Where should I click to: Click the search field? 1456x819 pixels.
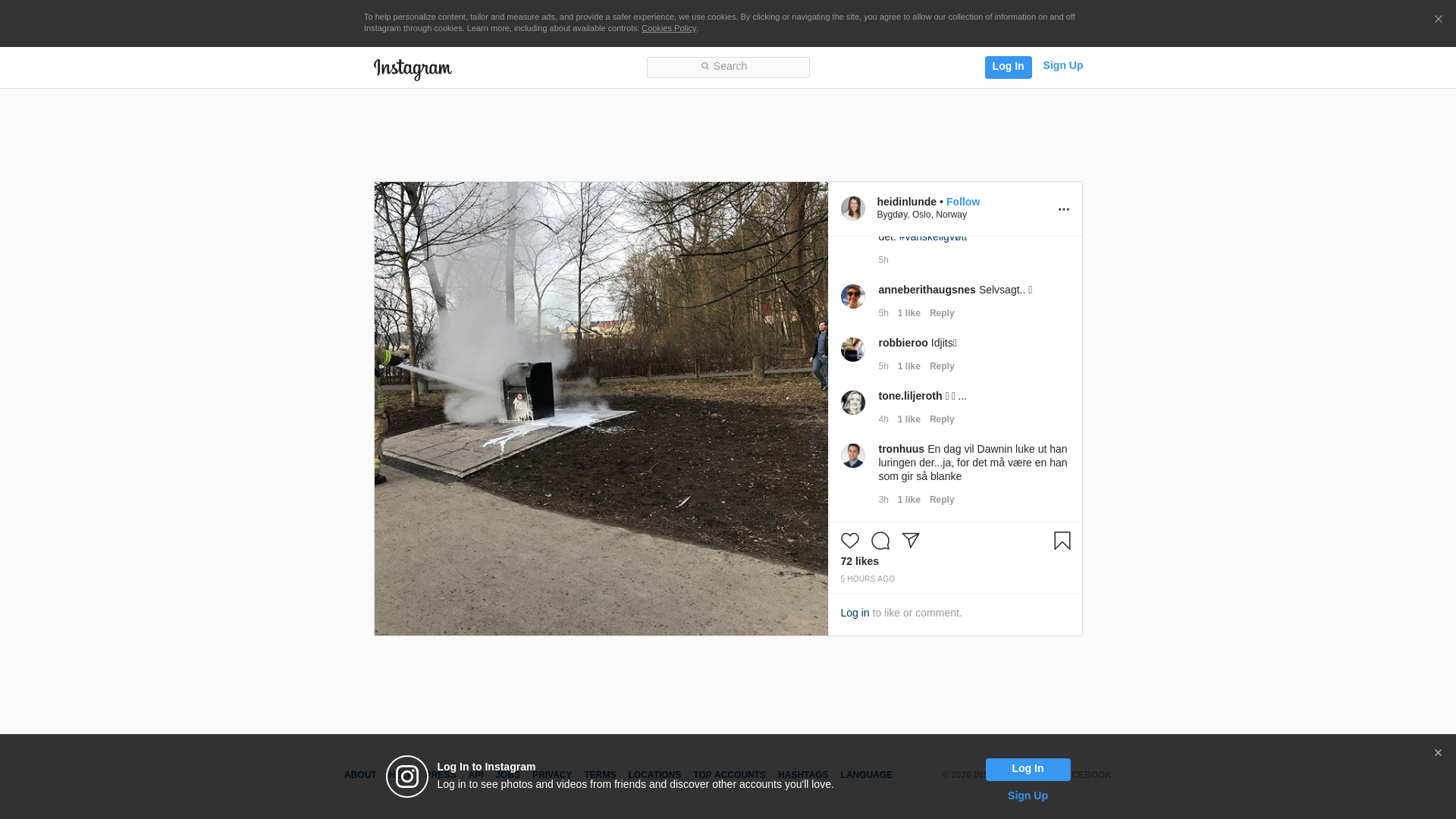[x=728, y=67]
